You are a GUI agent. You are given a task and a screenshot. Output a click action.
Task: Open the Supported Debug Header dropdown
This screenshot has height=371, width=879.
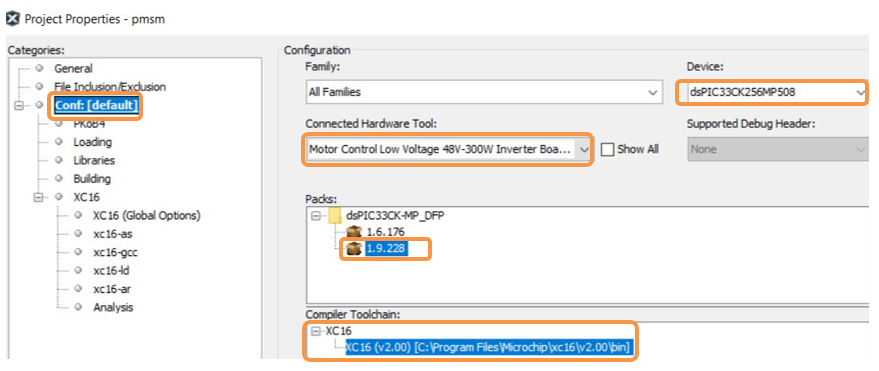(777, 150)
